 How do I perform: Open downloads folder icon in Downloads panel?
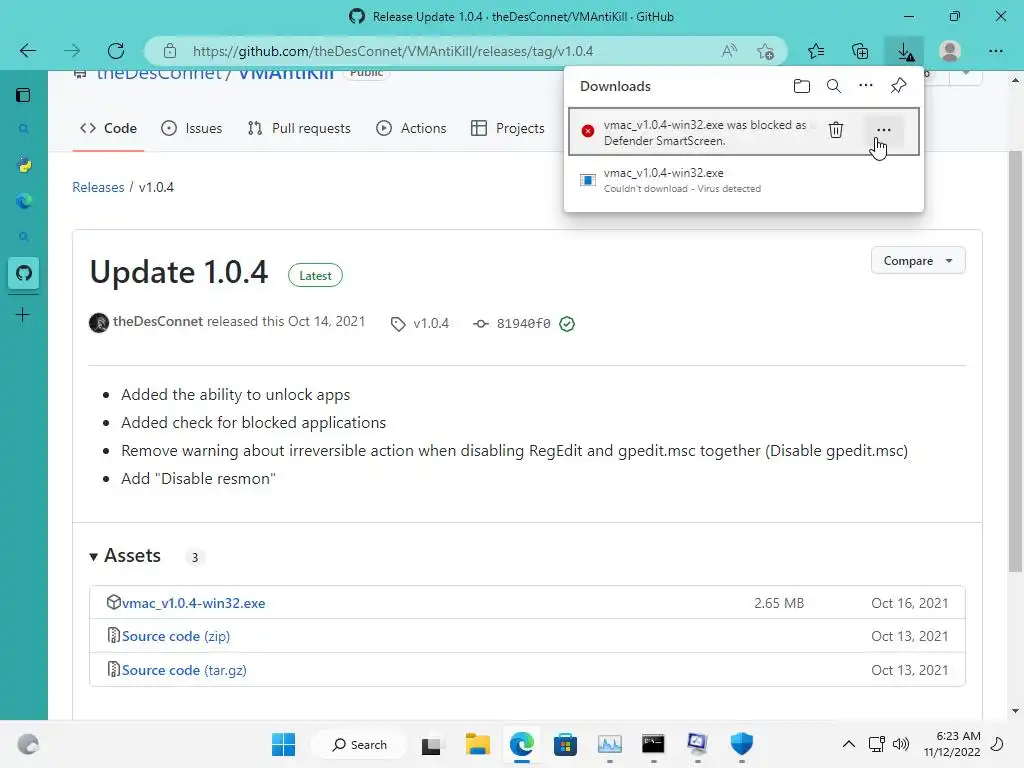pos(801,86)
